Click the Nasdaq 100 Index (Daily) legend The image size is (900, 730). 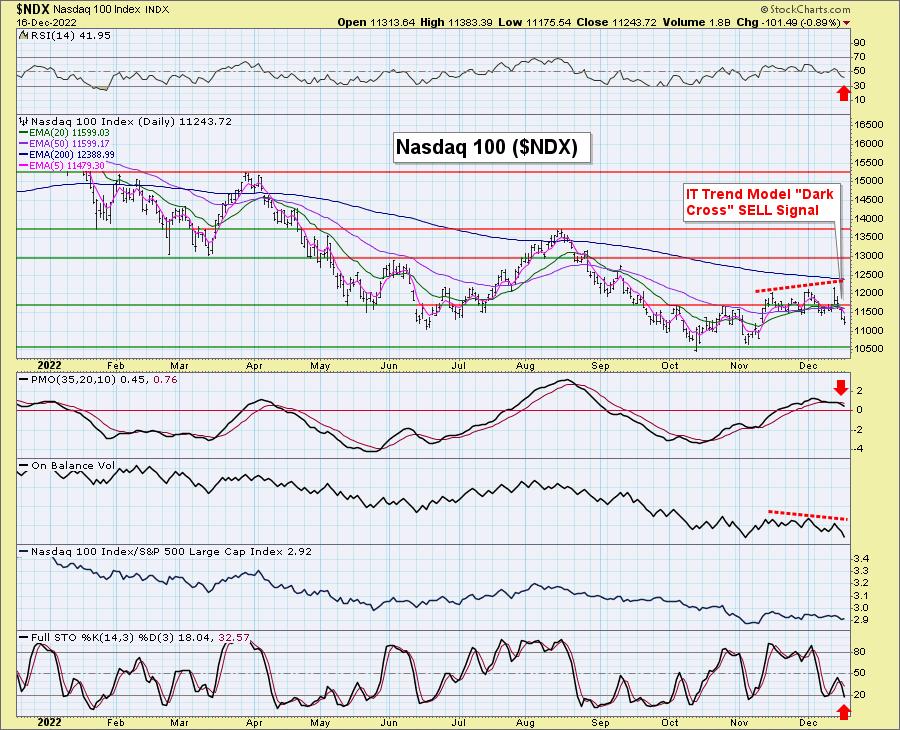click(131, 122)
